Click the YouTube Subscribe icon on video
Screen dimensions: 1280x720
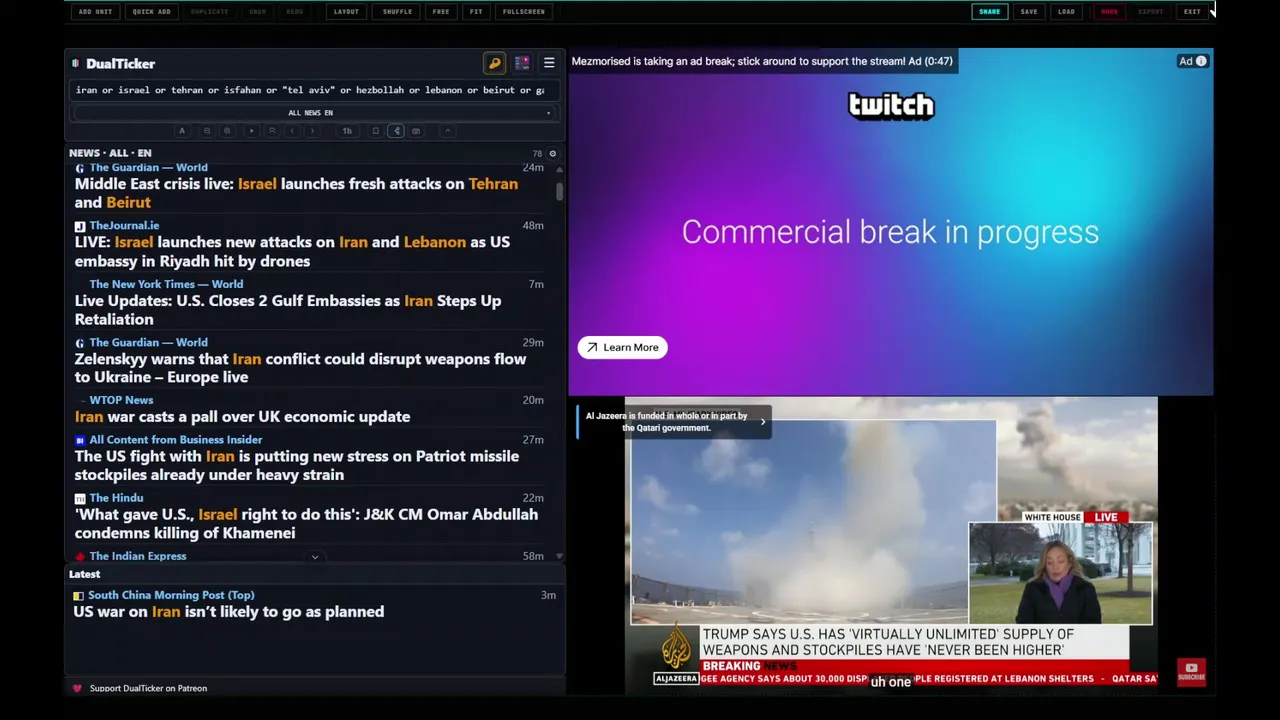[x=1191, y=672]
